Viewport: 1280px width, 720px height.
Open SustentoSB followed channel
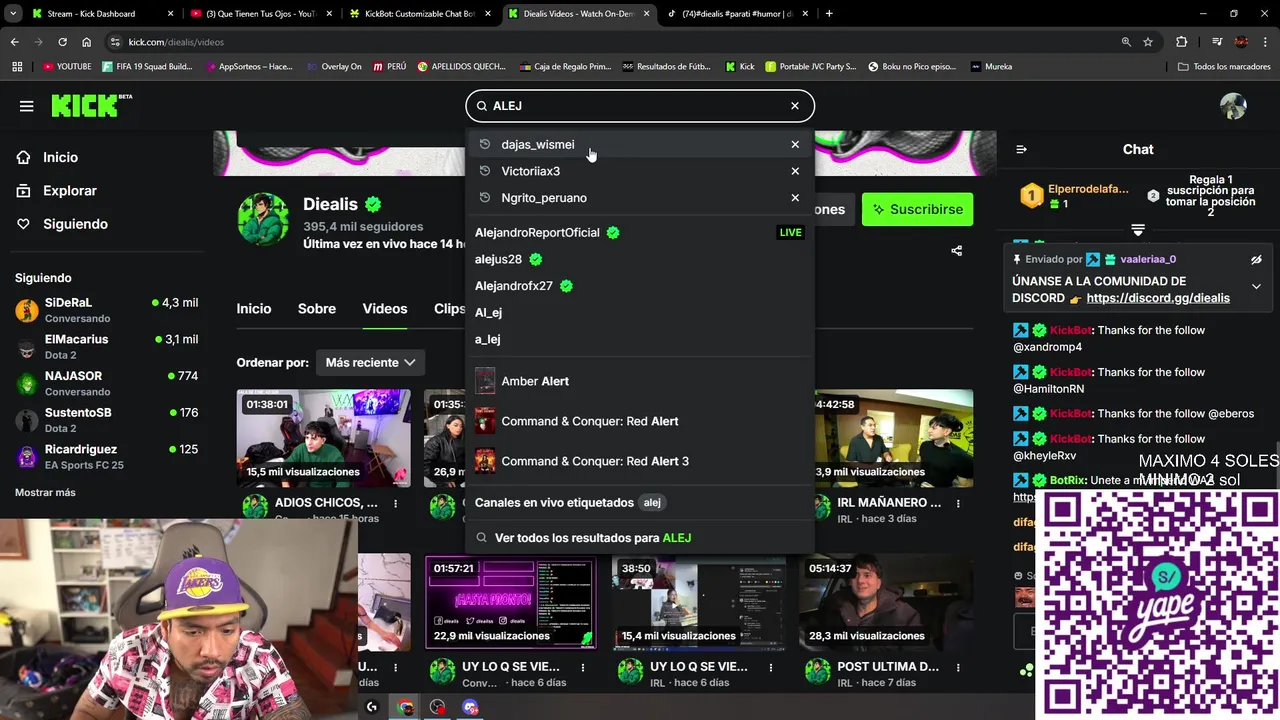click(105, 420)
